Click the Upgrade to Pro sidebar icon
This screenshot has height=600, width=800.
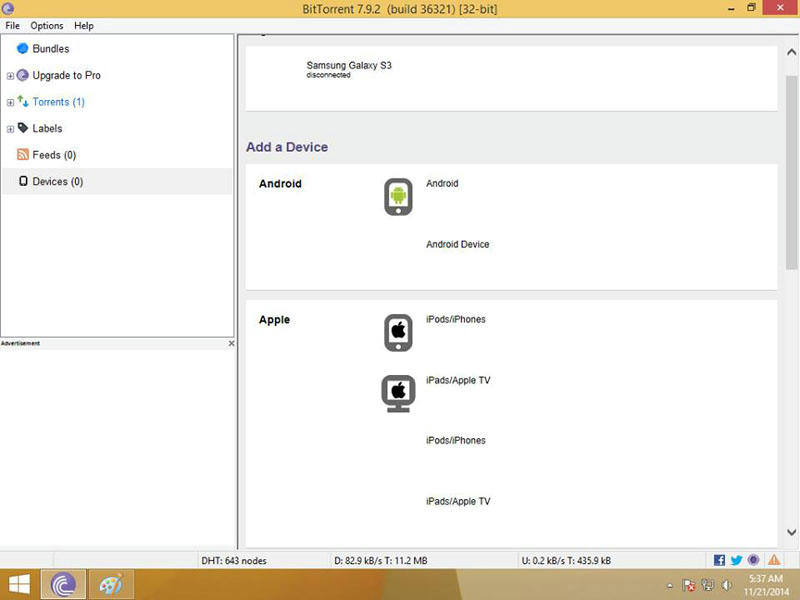coord(22,75)
